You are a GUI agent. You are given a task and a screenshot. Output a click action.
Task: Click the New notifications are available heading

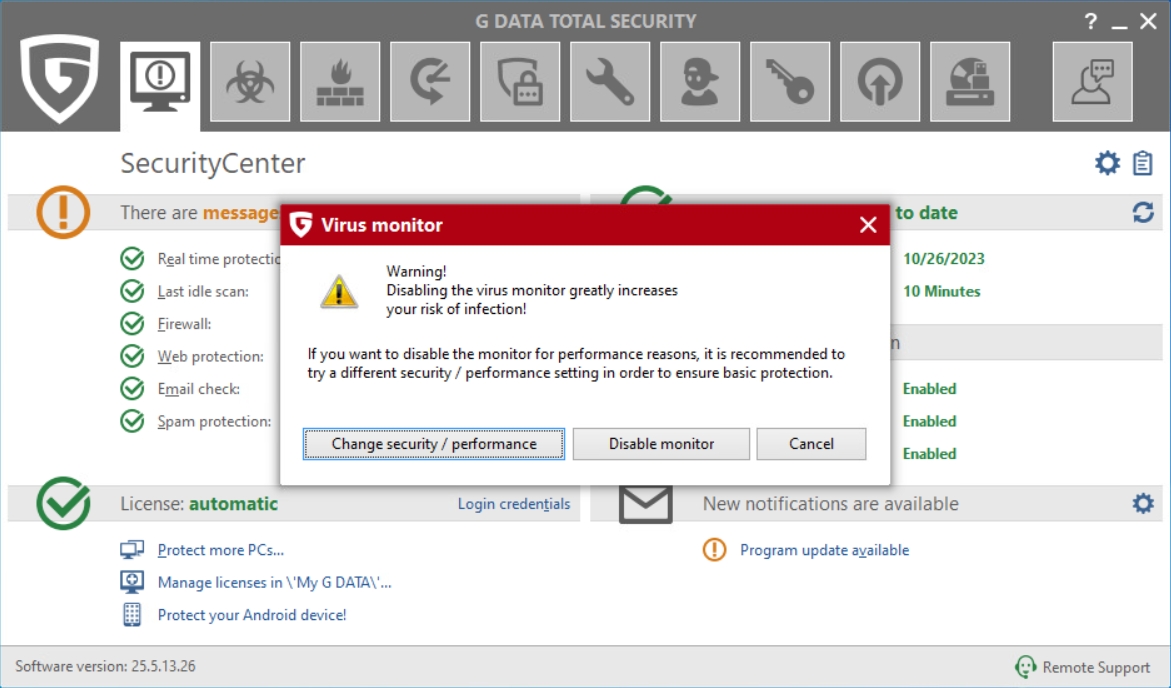830,503
